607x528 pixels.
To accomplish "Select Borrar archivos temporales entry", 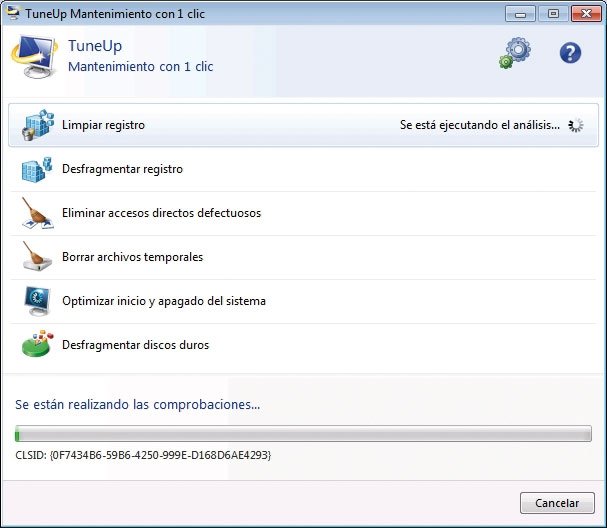I will pos(304,257).
